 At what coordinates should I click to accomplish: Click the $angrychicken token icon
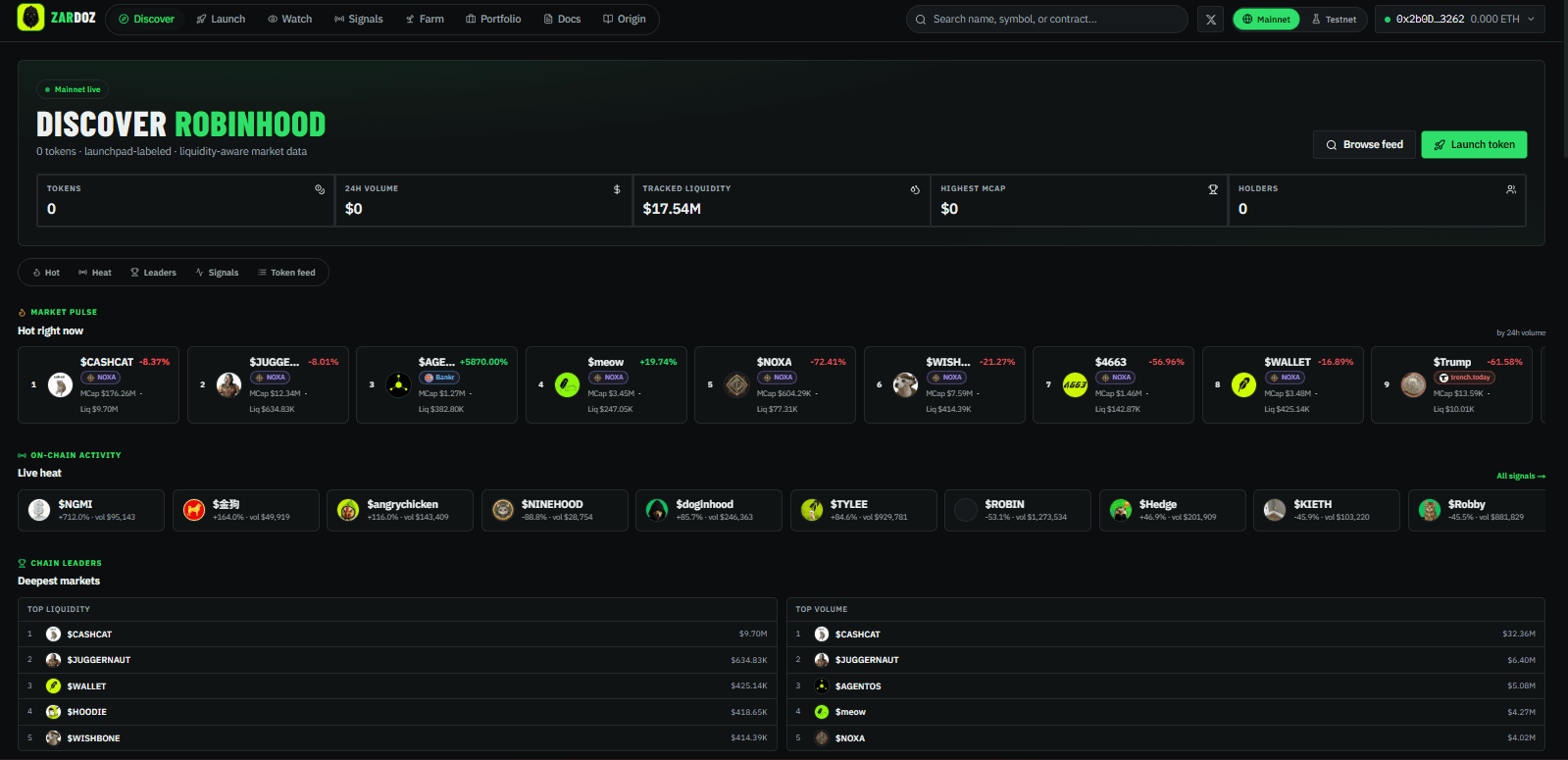coord(348,510)
